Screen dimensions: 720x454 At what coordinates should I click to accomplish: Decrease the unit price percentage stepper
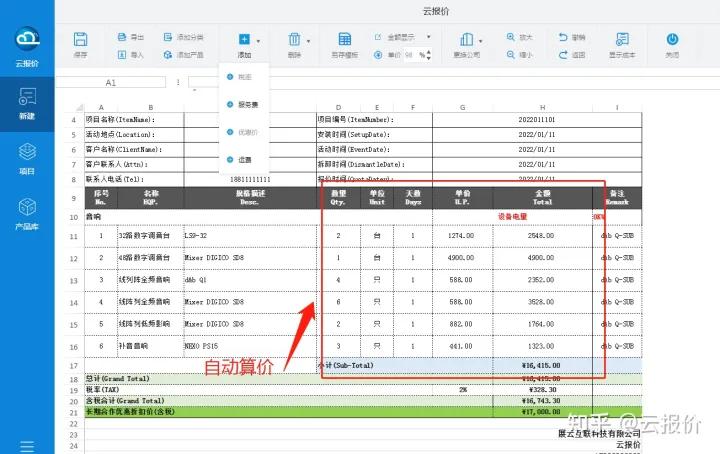(429, 58)
